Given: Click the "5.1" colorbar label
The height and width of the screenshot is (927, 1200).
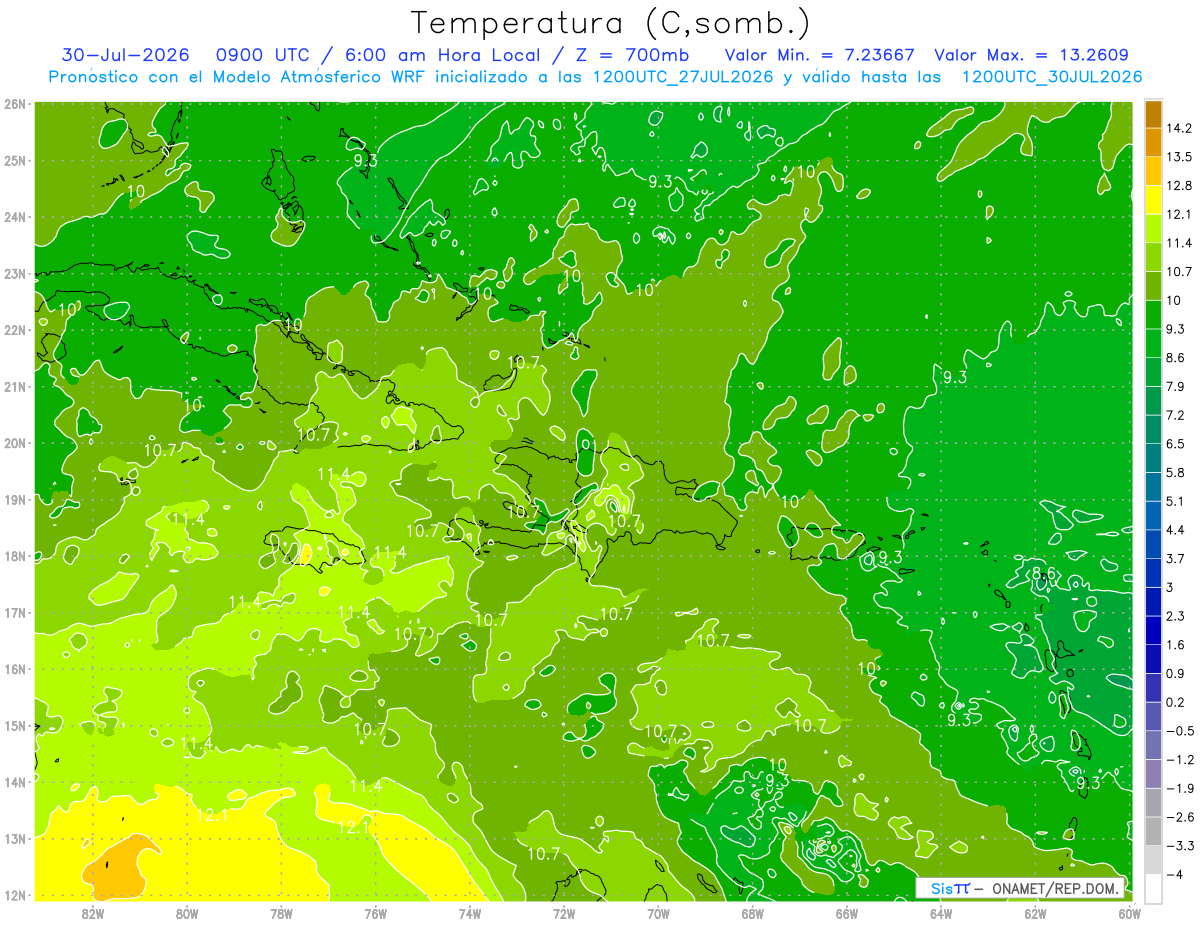Looking at the screenshot, I should [x=1174, y=500].
